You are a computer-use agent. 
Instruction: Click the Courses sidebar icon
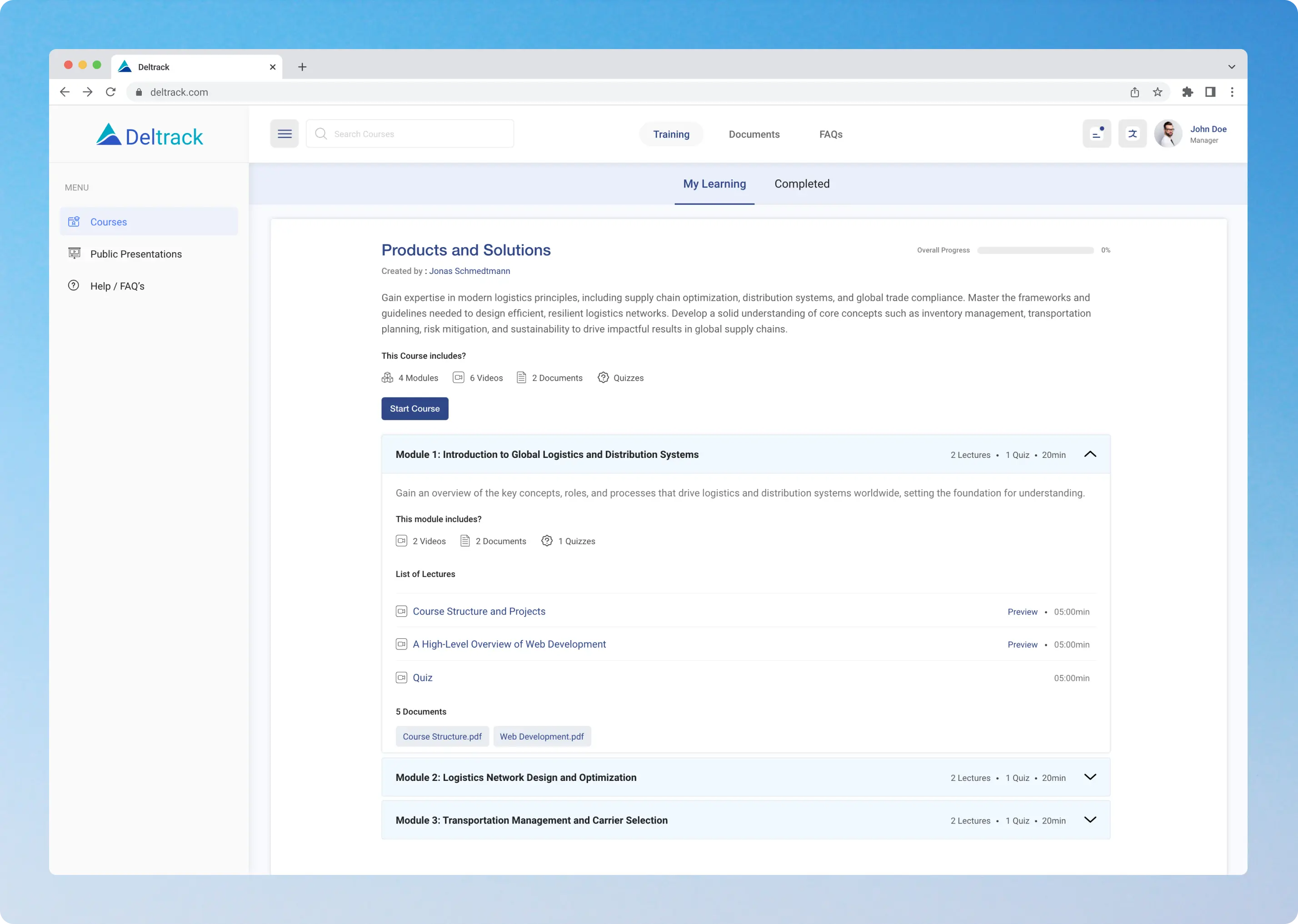(74, 222)
